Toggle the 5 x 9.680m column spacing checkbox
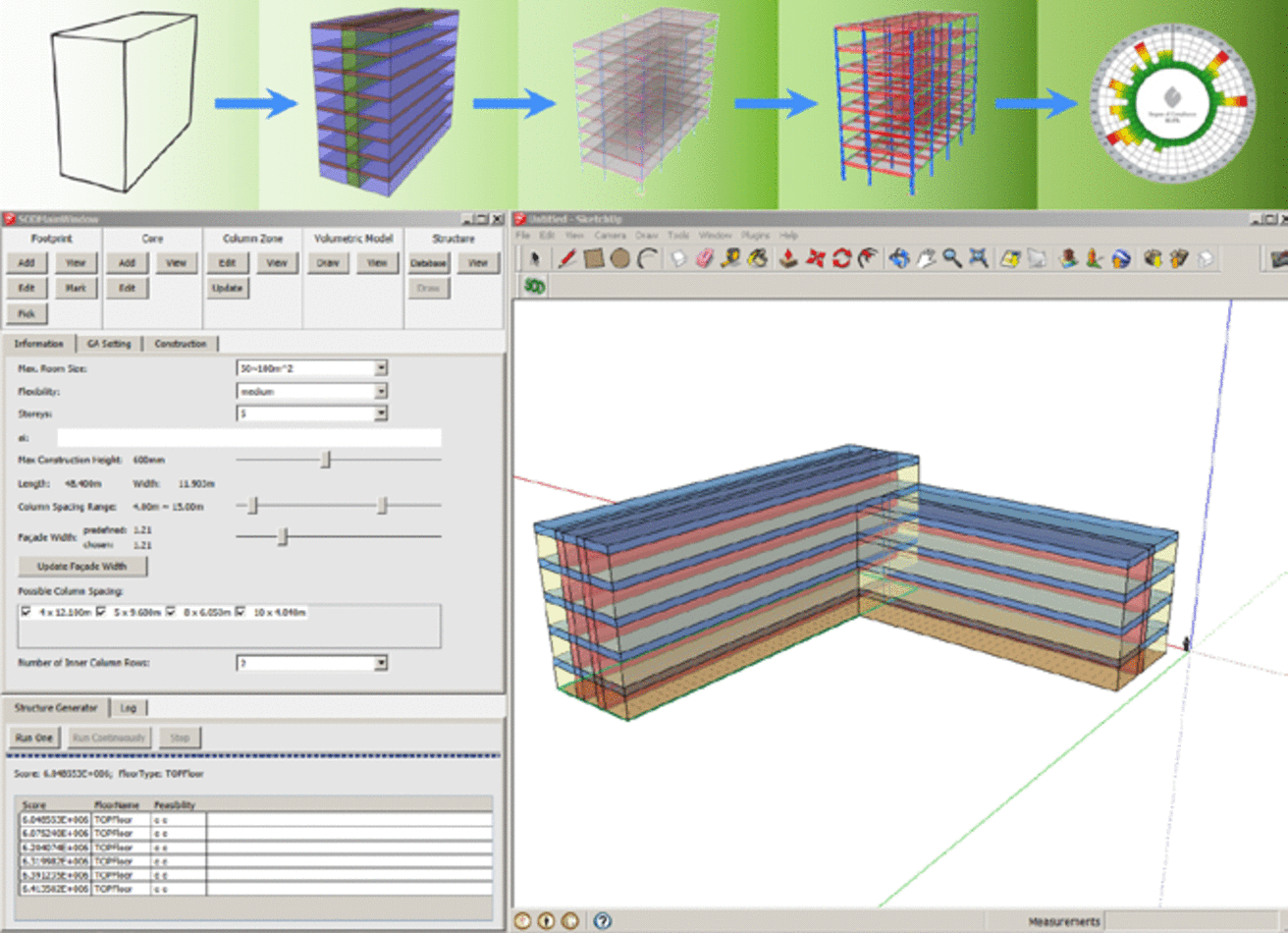This screenshot has width=1288, height=933. 101,612
